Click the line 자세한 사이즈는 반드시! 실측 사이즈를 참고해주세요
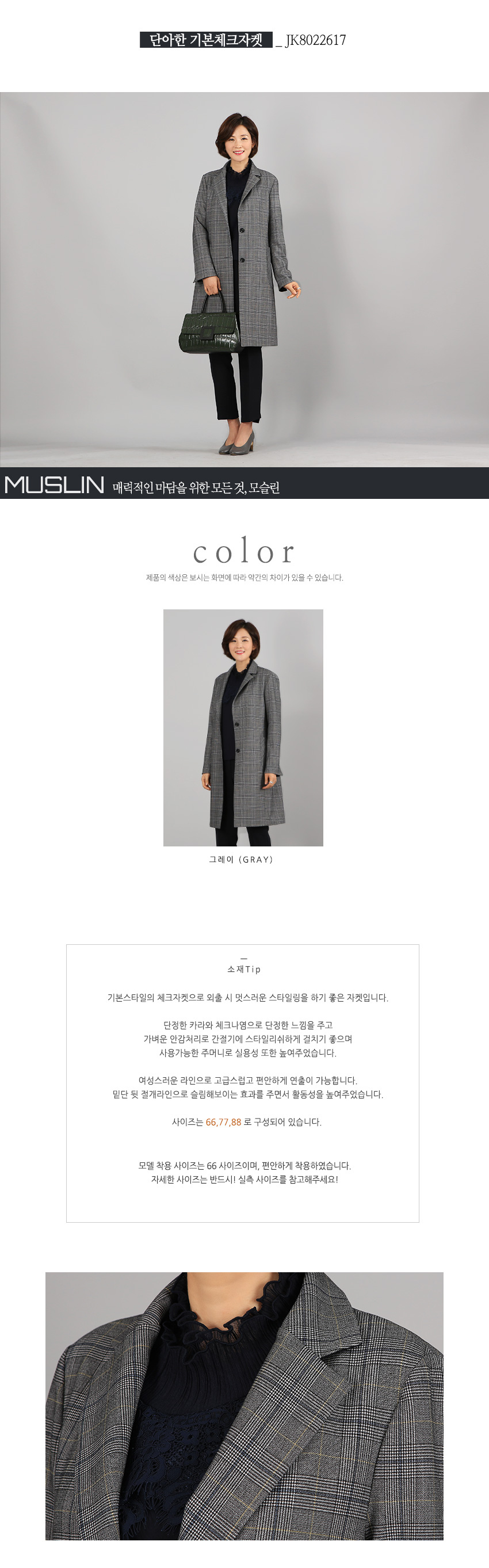This screenshot has width=489, height=1568. pos(244,1179)
